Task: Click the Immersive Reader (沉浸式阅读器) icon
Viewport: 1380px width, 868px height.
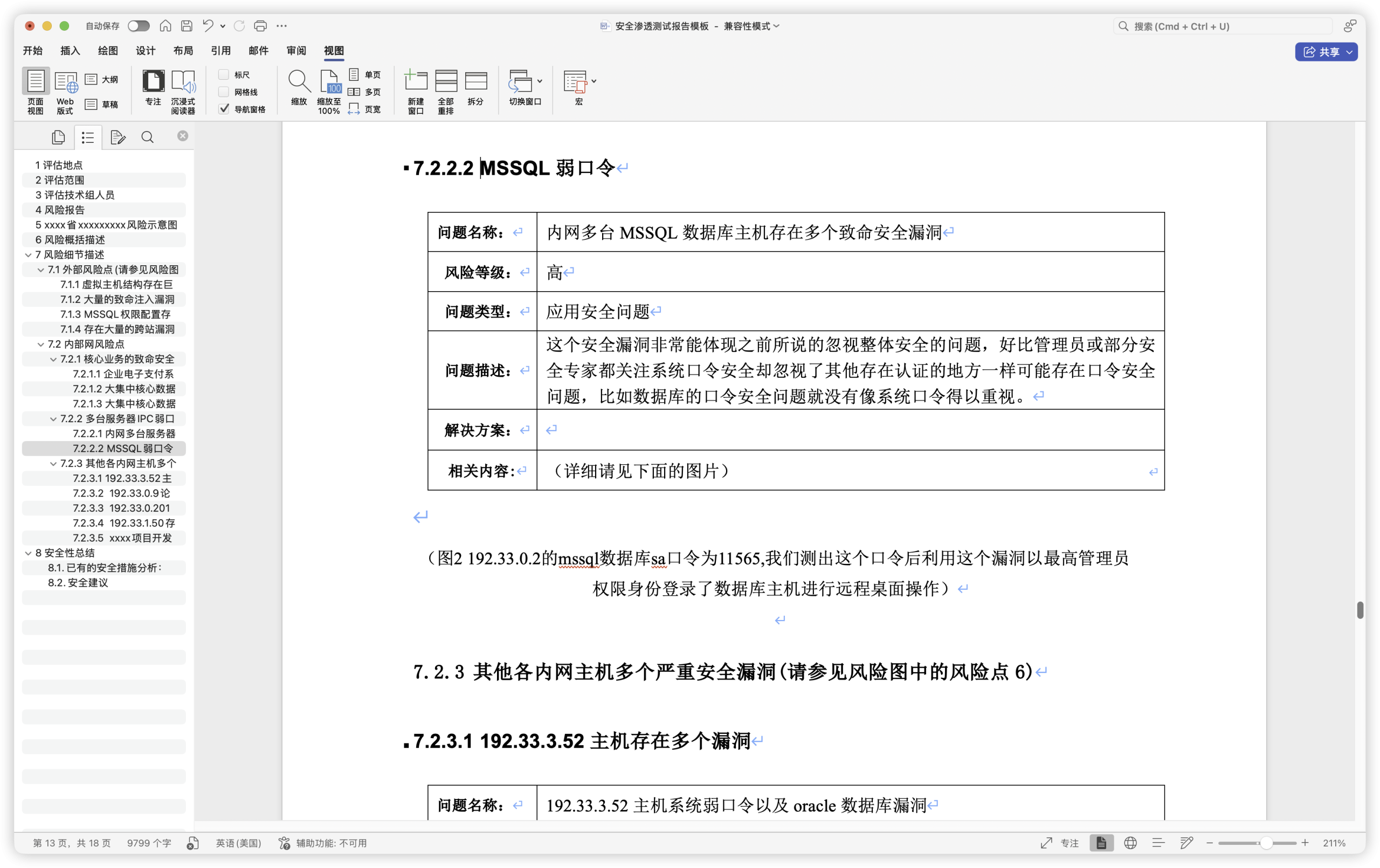Action: point(183,82)
